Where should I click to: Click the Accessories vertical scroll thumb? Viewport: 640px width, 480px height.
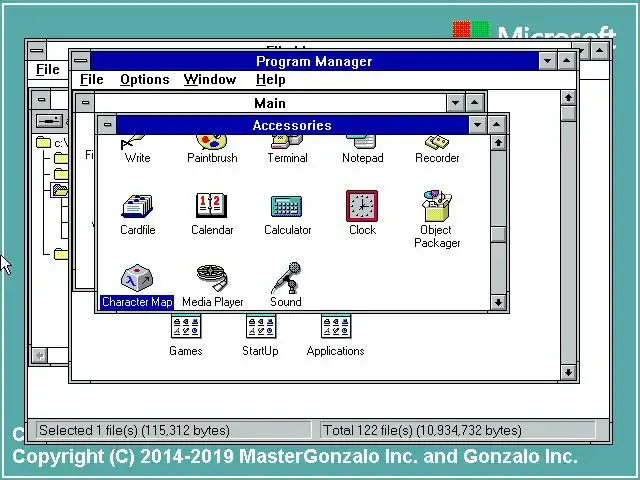point(498,234)
